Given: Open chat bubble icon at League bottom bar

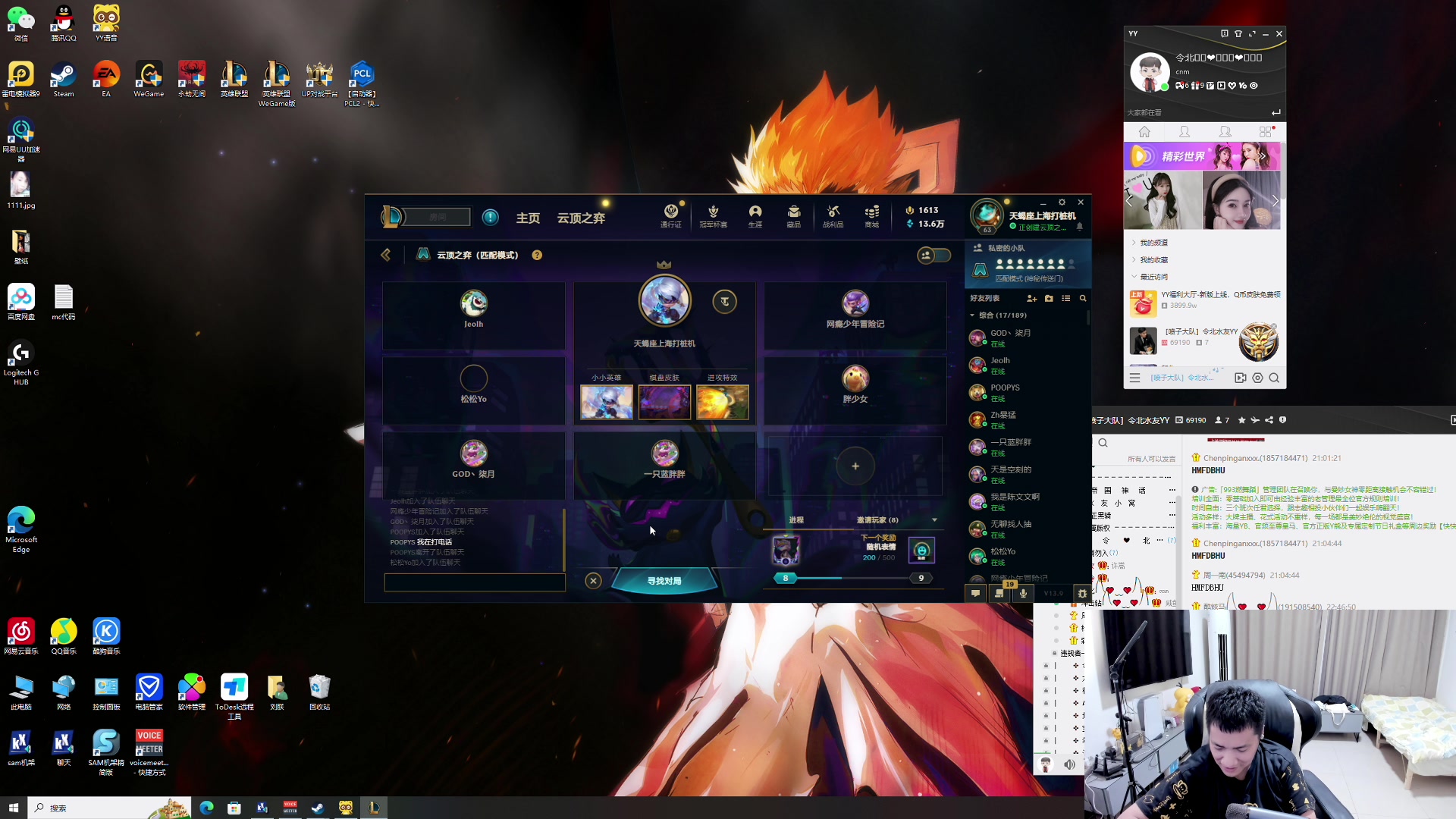Looking at the screenshot, I should pos(975,594).
